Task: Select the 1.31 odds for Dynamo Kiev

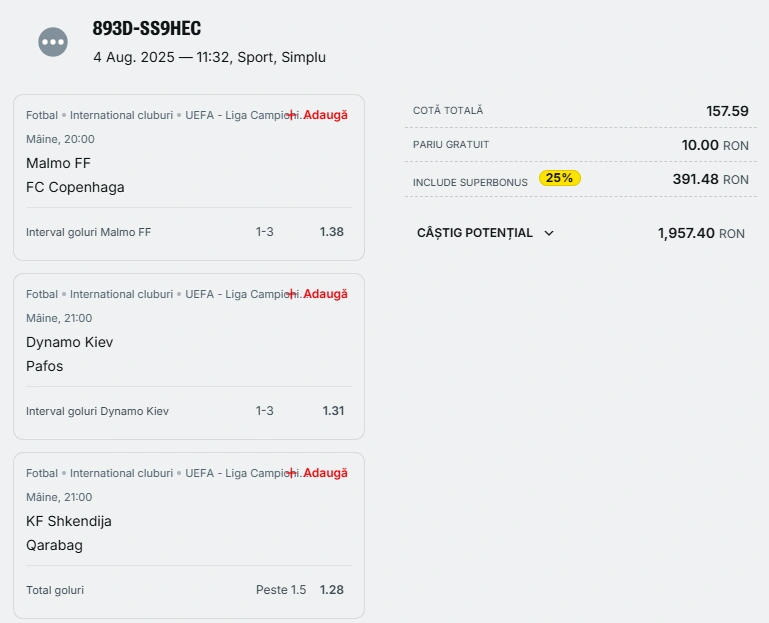Action: [333, 411]
